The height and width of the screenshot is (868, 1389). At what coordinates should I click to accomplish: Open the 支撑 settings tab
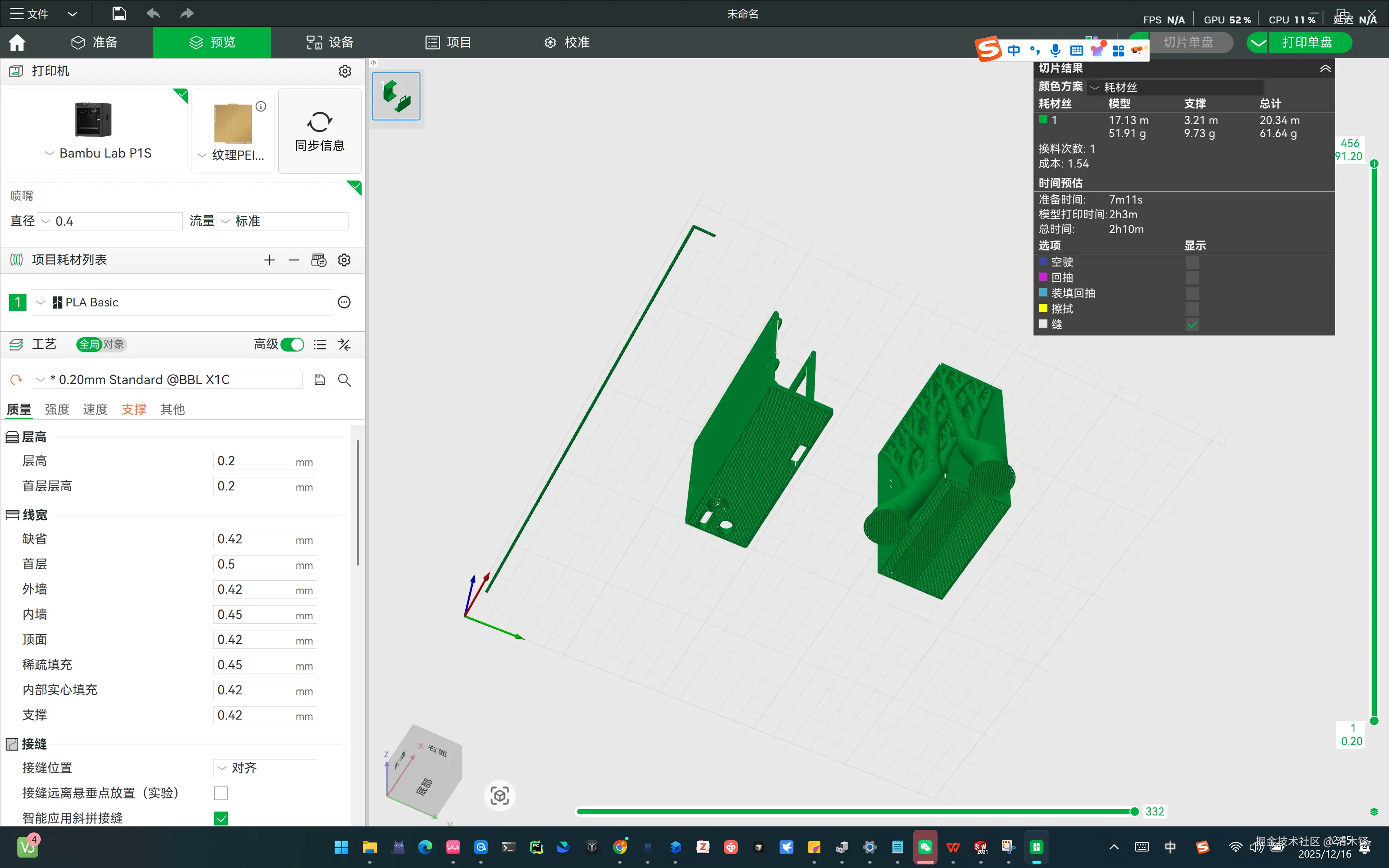(134, 409)
